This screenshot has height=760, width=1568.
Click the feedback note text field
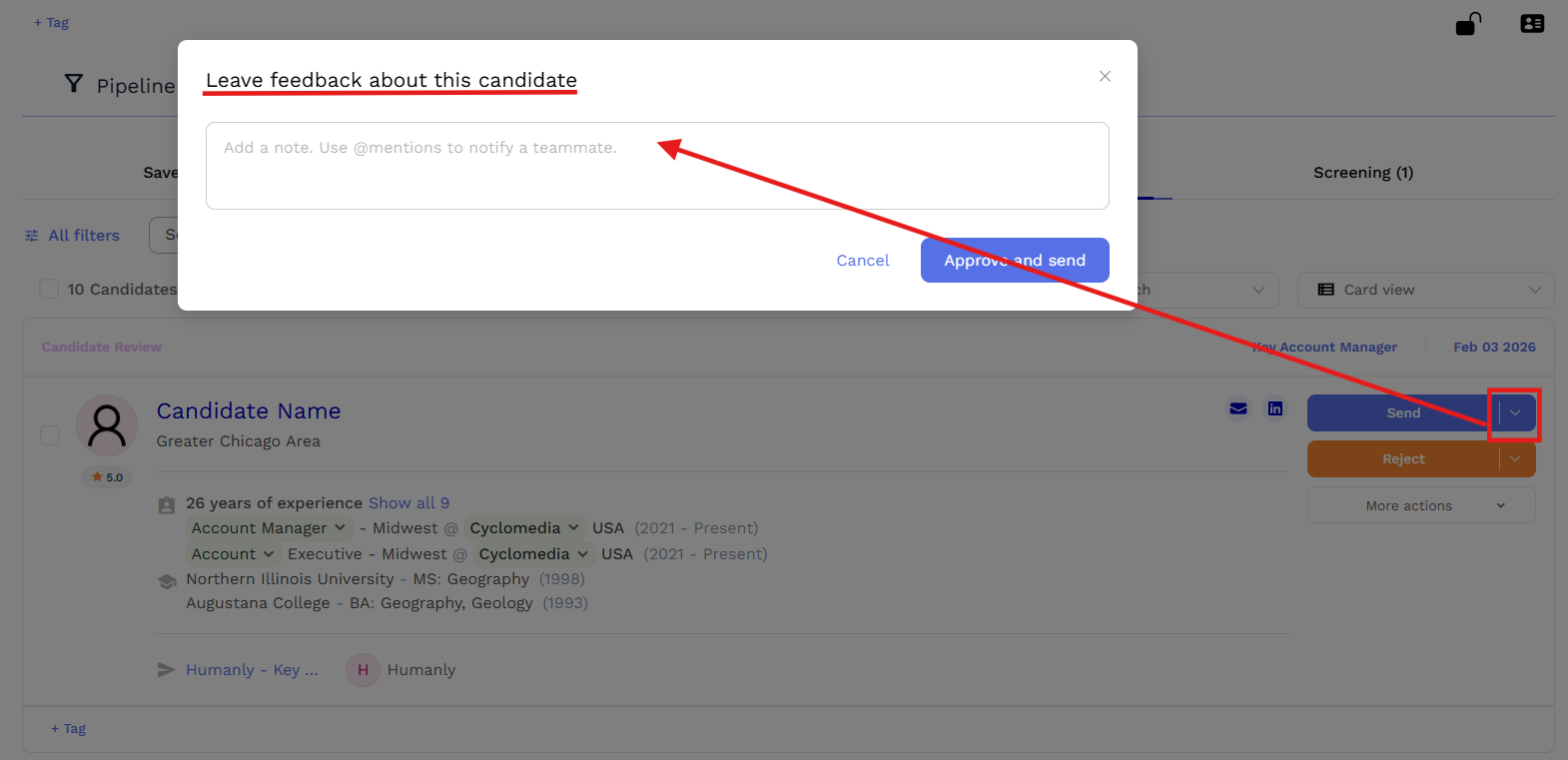[657, 166]
